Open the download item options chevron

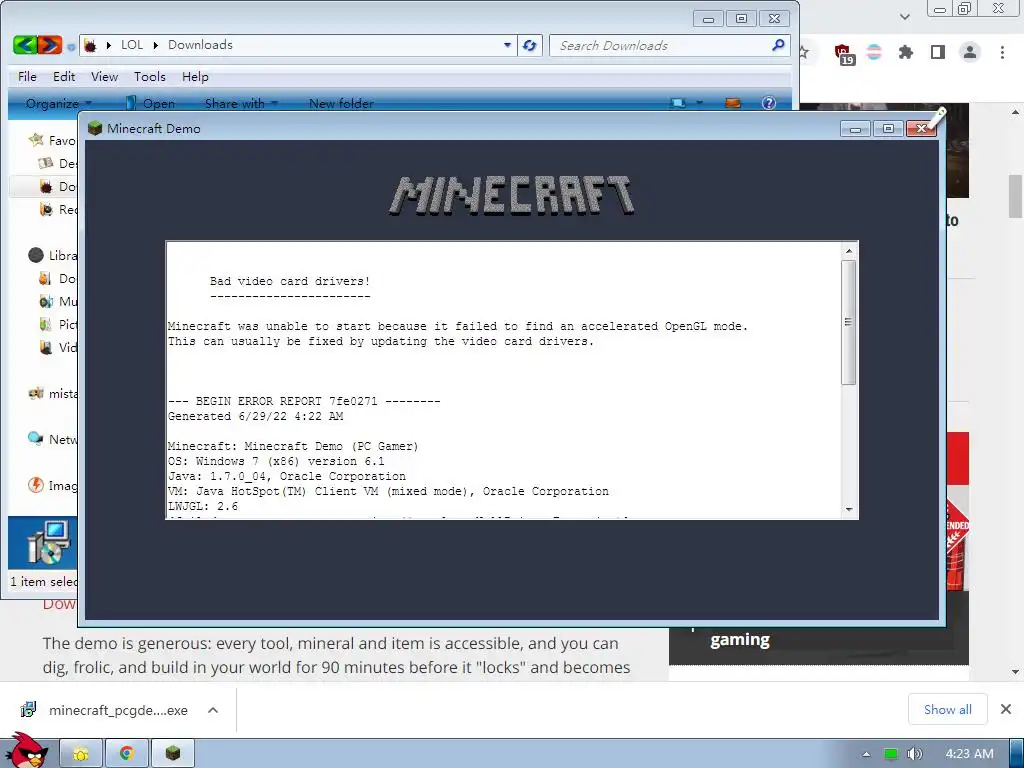pos(213,710)
